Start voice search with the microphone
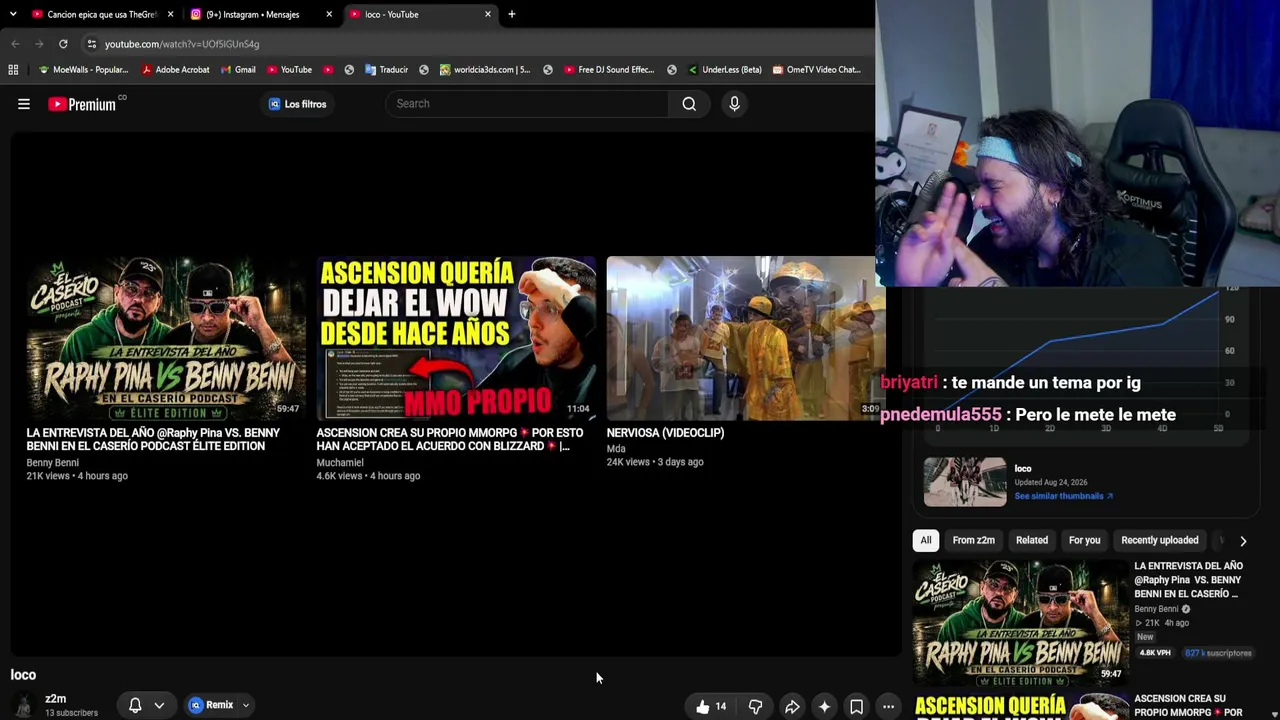The image size is (1280, 720). tap(734, 104)
